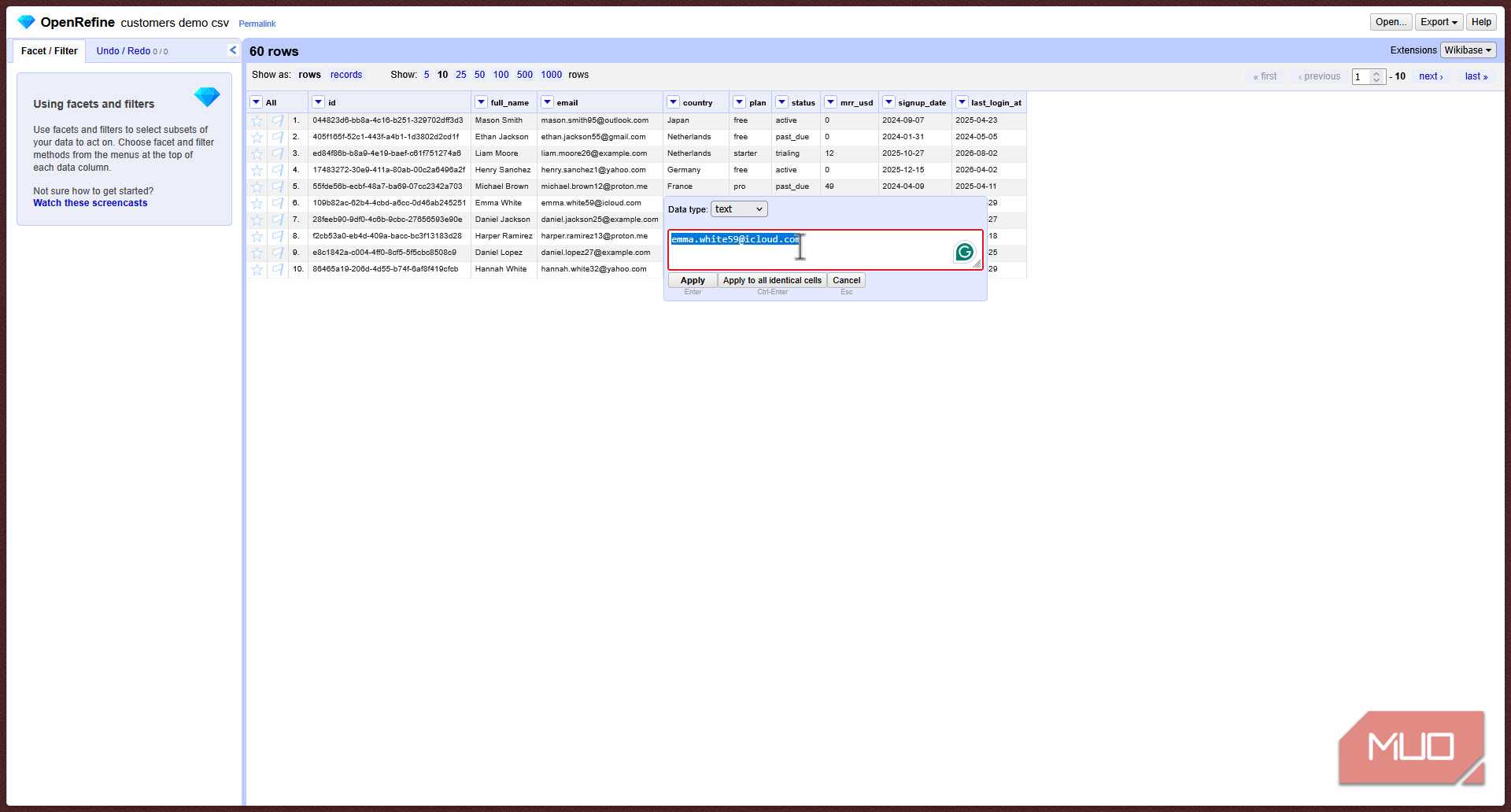Click the cell edit text area
1511x812 pixels.
point(826,250)
